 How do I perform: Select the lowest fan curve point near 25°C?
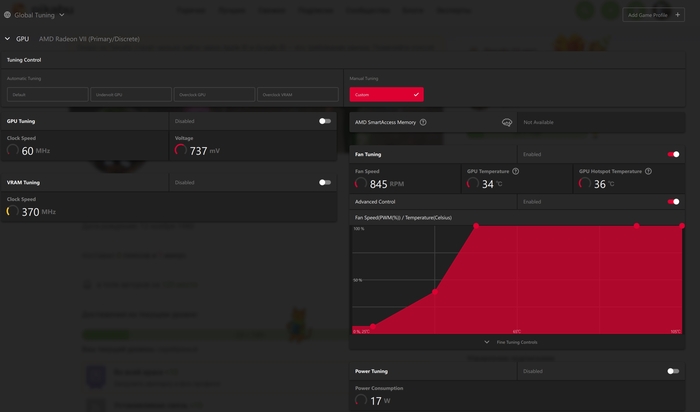pyautogui.click(x=373, y=327)
